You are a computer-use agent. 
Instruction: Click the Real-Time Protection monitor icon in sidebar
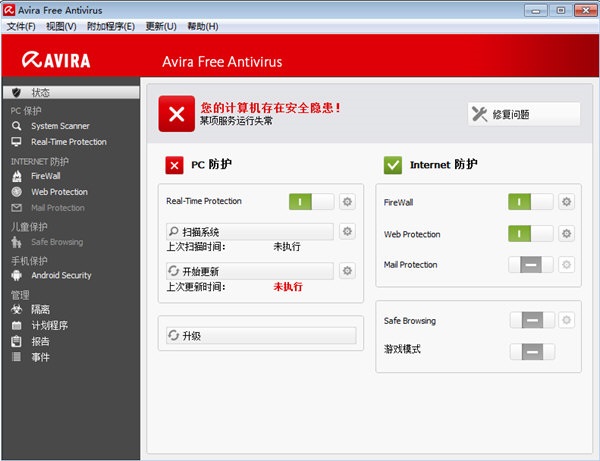16,142
